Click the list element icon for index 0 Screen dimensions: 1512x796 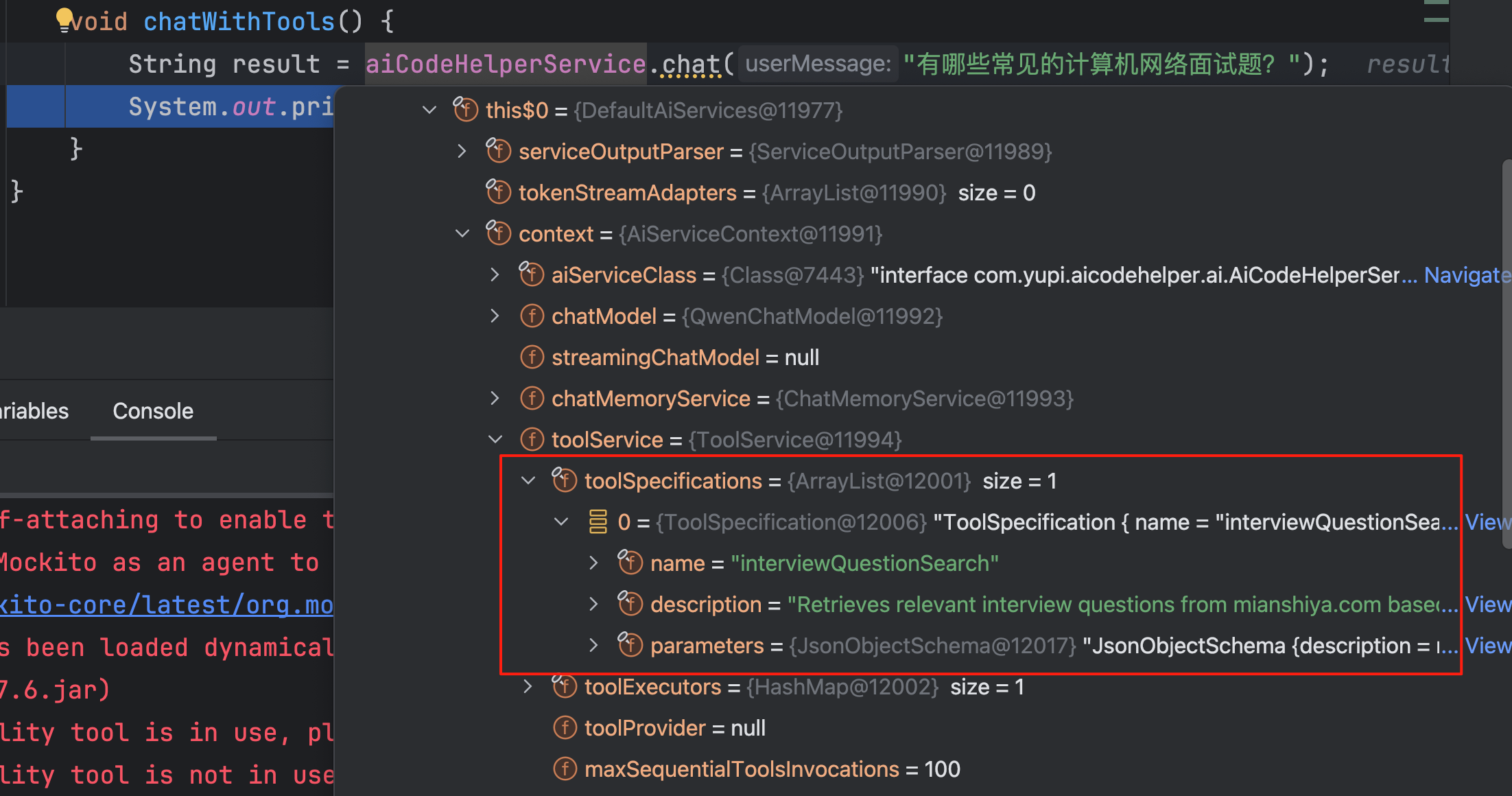(598, 522)
